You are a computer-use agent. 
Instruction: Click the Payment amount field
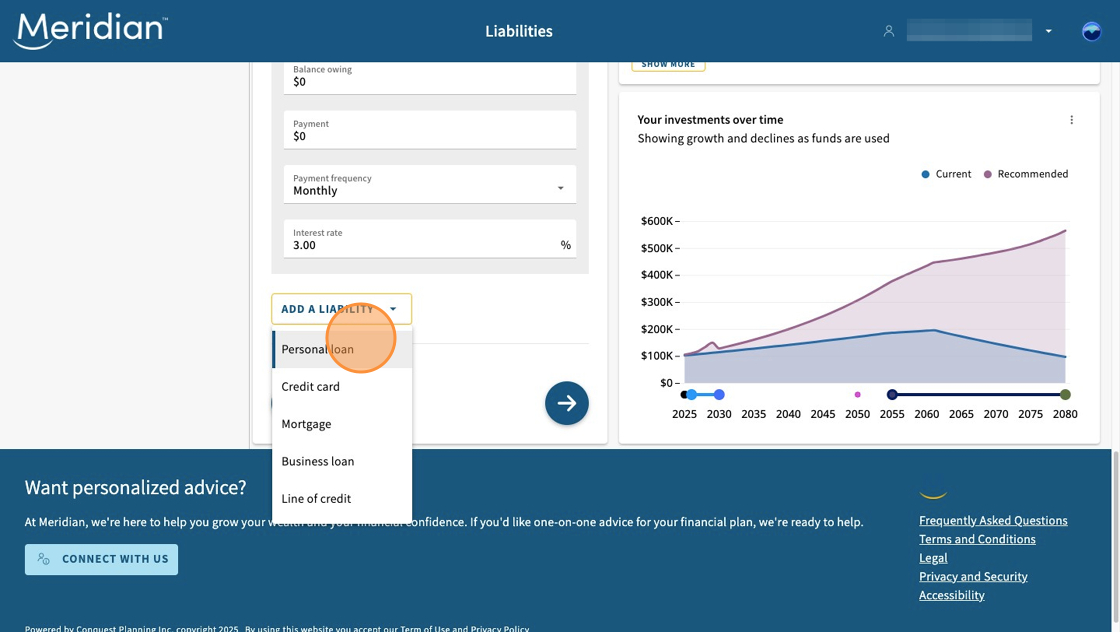430,130
